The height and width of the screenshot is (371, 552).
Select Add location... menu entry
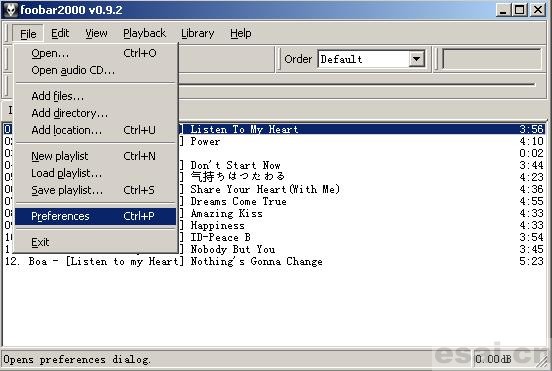coord(95,130)
